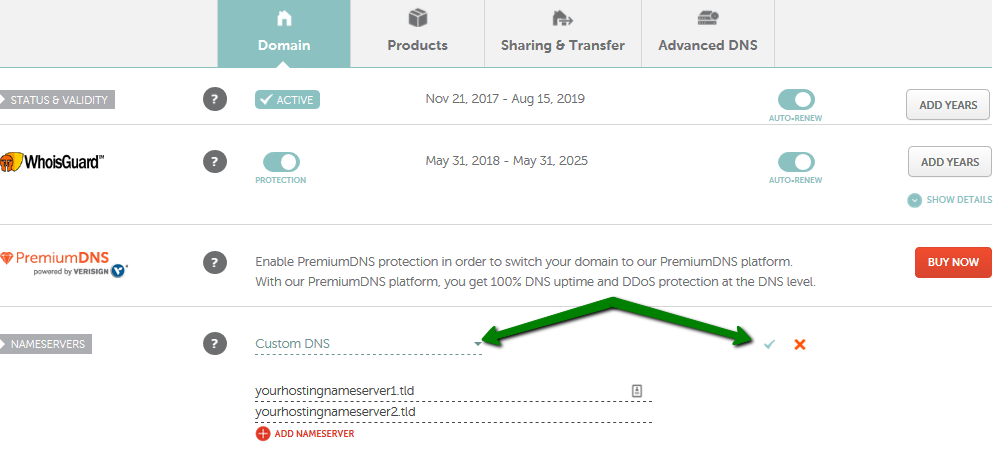Select the Products tab

click(x=417, y=34)
